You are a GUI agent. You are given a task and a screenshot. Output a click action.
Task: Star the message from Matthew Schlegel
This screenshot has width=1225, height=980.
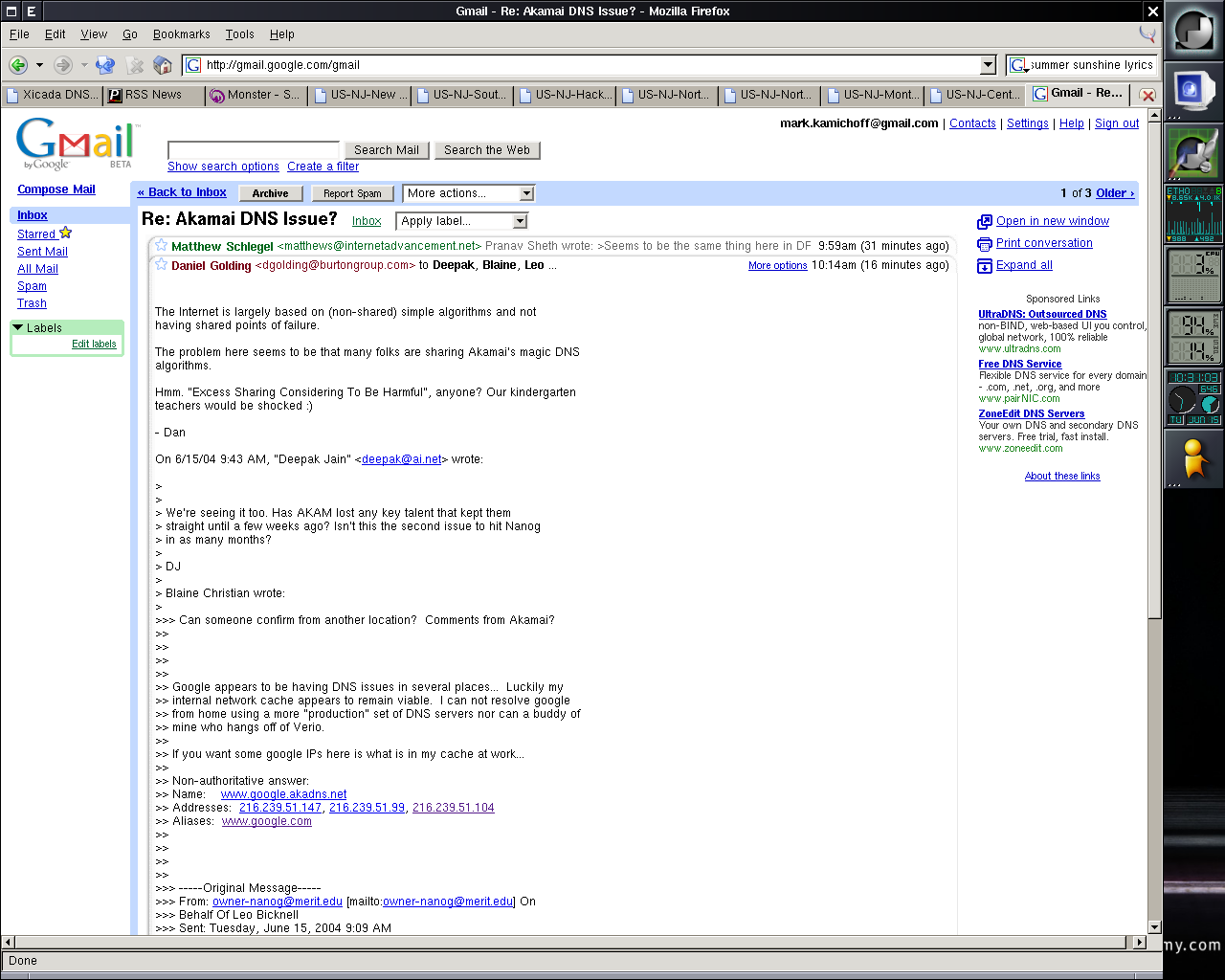click(162, 246)
